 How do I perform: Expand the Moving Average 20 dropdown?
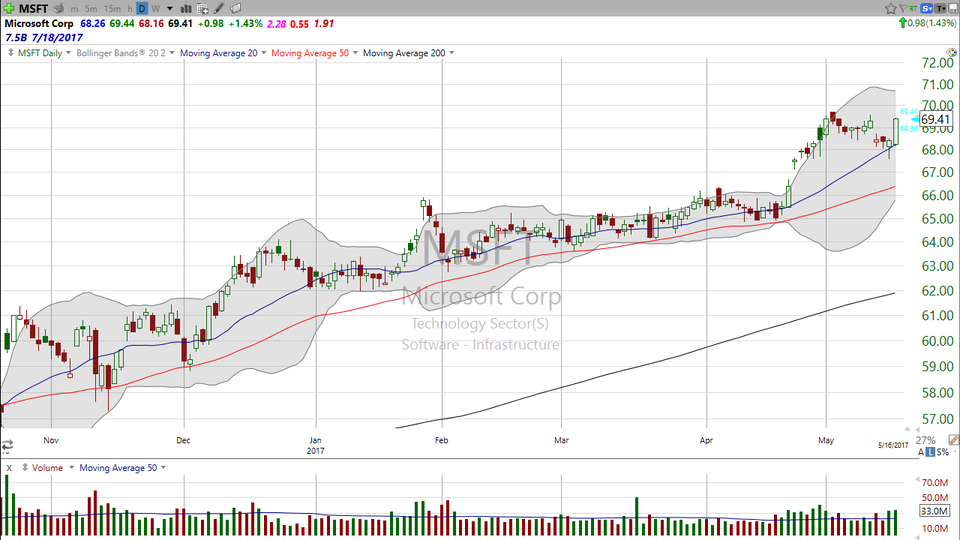point(264,53)
